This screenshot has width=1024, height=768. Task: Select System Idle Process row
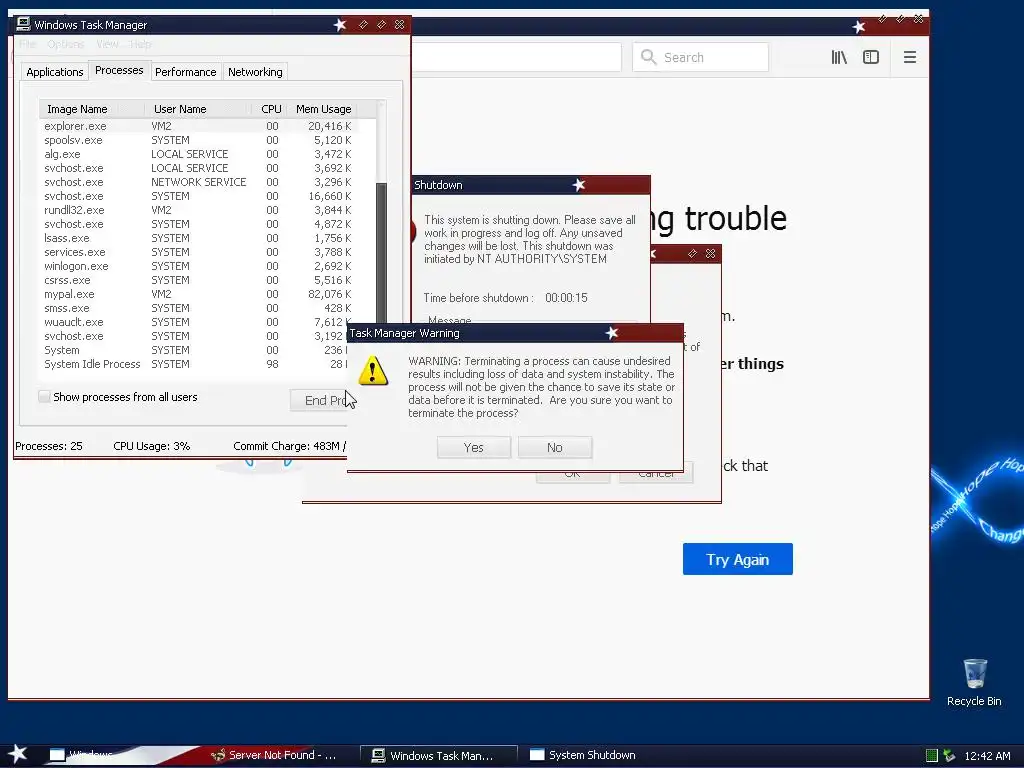193,364
